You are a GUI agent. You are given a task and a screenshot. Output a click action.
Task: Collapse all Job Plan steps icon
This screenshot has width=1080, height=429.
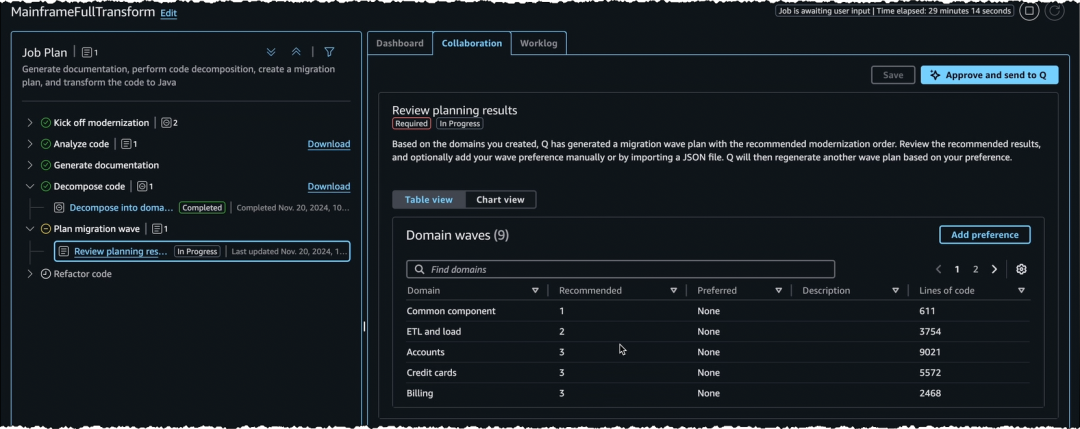(x=296, y=52)
